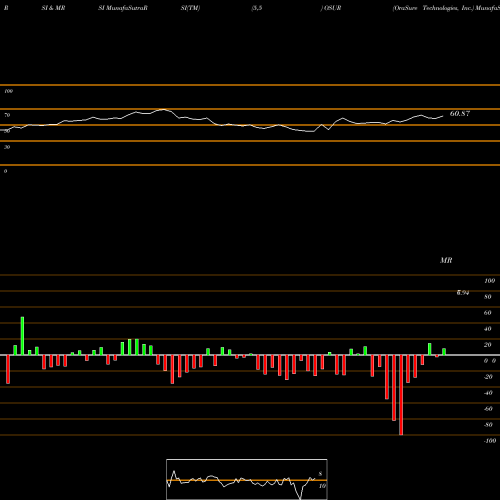The image size is (500, 500).
Task: Click the 100 label on the MR axis
Action: point(490,281)
